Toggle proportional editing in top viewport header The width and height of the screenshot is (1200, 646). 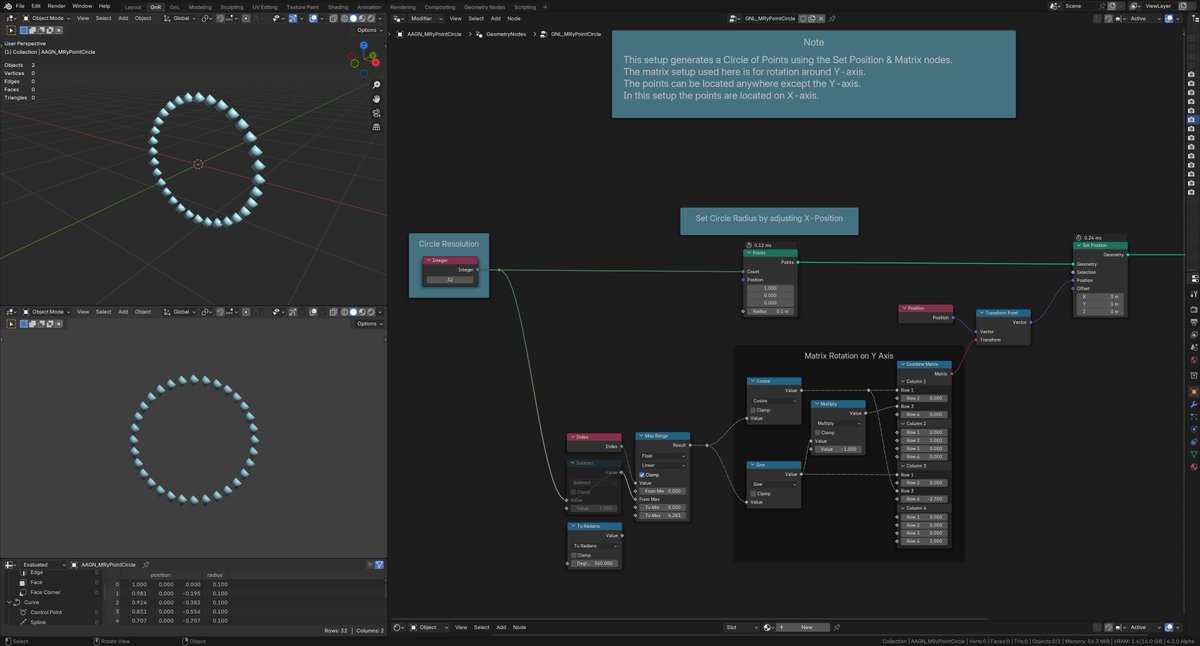(x=246, y=18)
